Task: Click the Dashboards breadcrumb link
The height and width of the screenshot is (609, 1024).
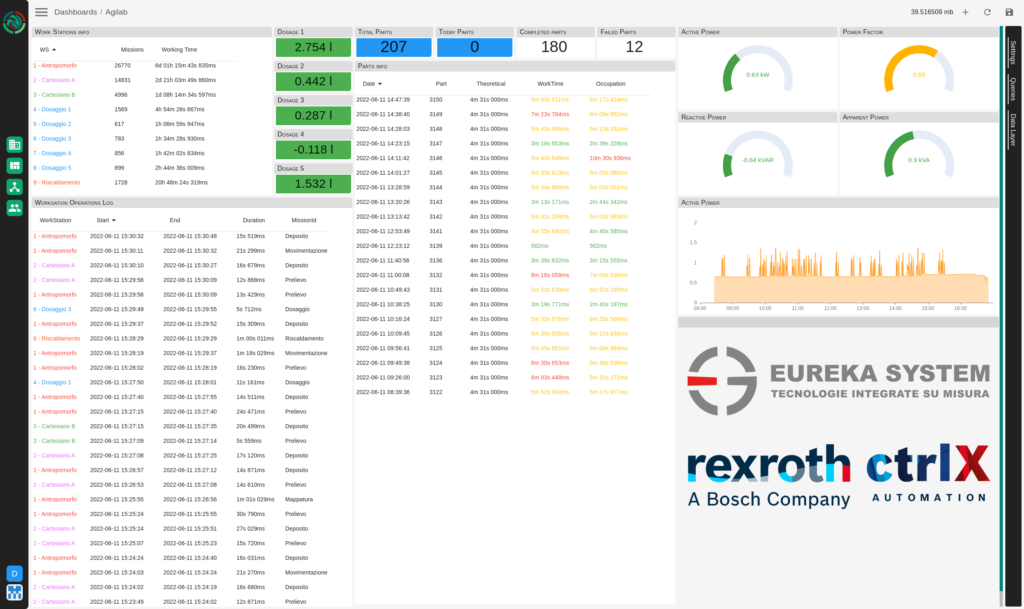Action: 76,12
